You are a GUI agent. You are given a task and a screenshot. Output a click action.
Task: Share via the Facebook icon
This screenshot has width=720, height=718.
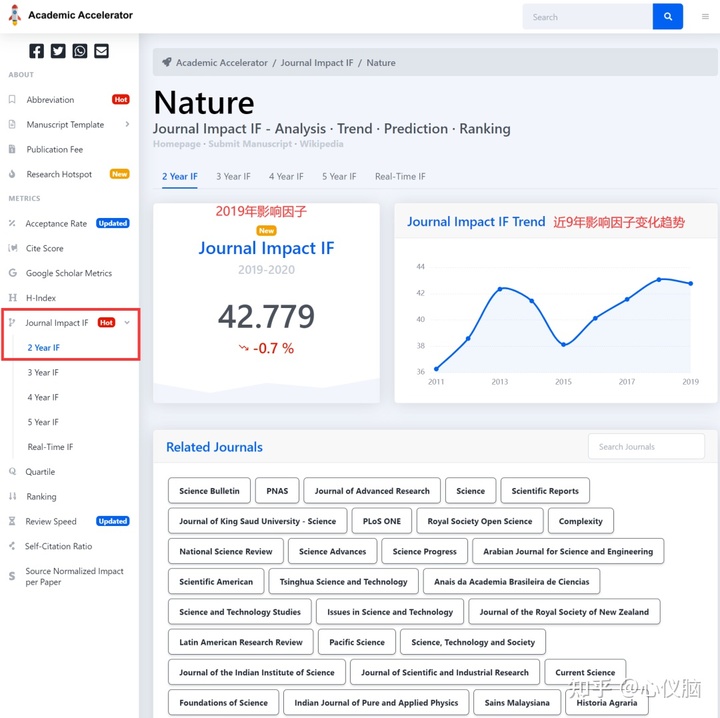(x=36, y=51)
